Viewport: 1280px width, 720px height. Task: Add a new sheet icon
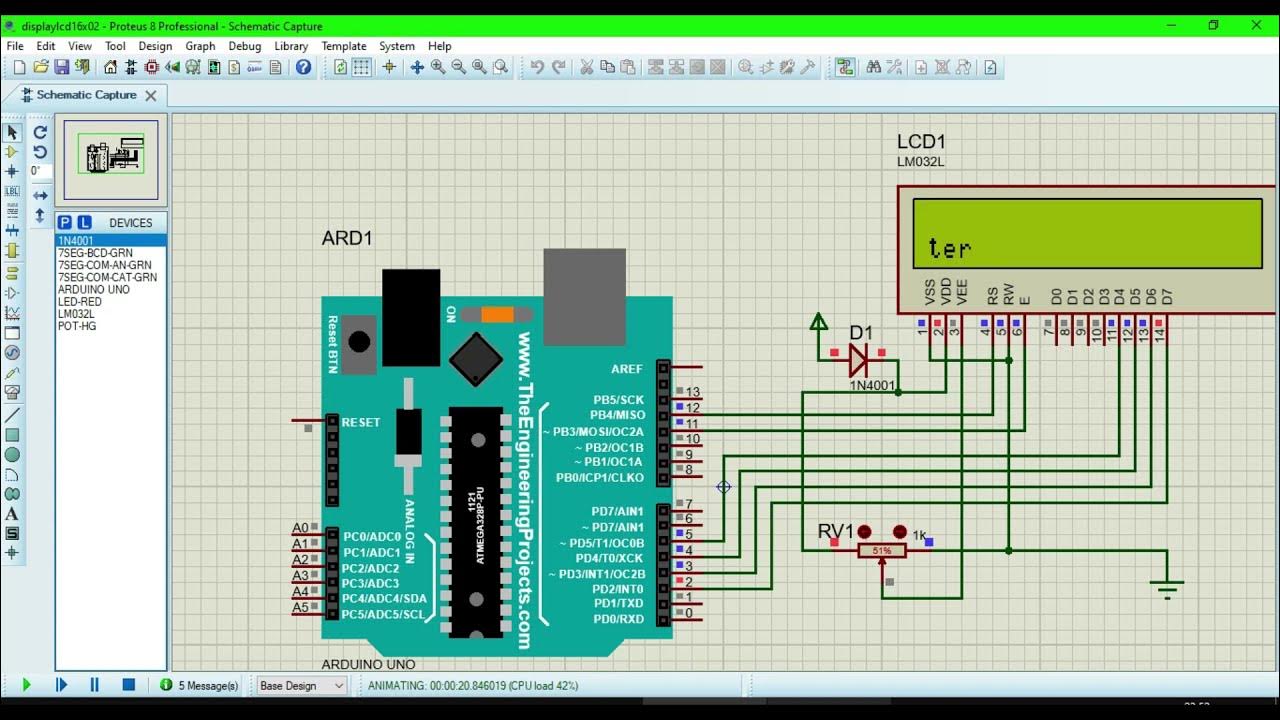point(921,67)
